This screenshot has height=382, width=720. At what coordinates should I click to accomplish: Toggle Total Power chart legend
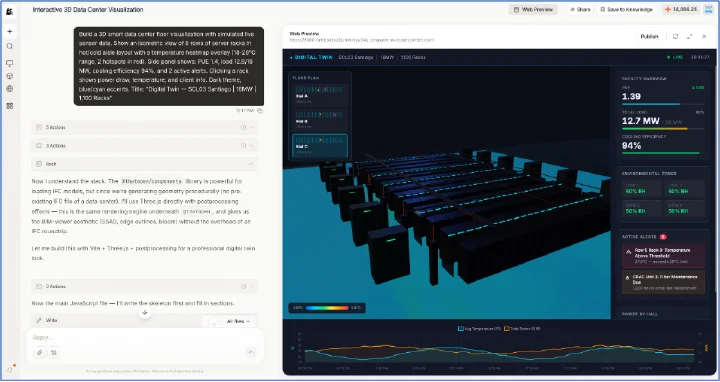(x=523, y=329)
